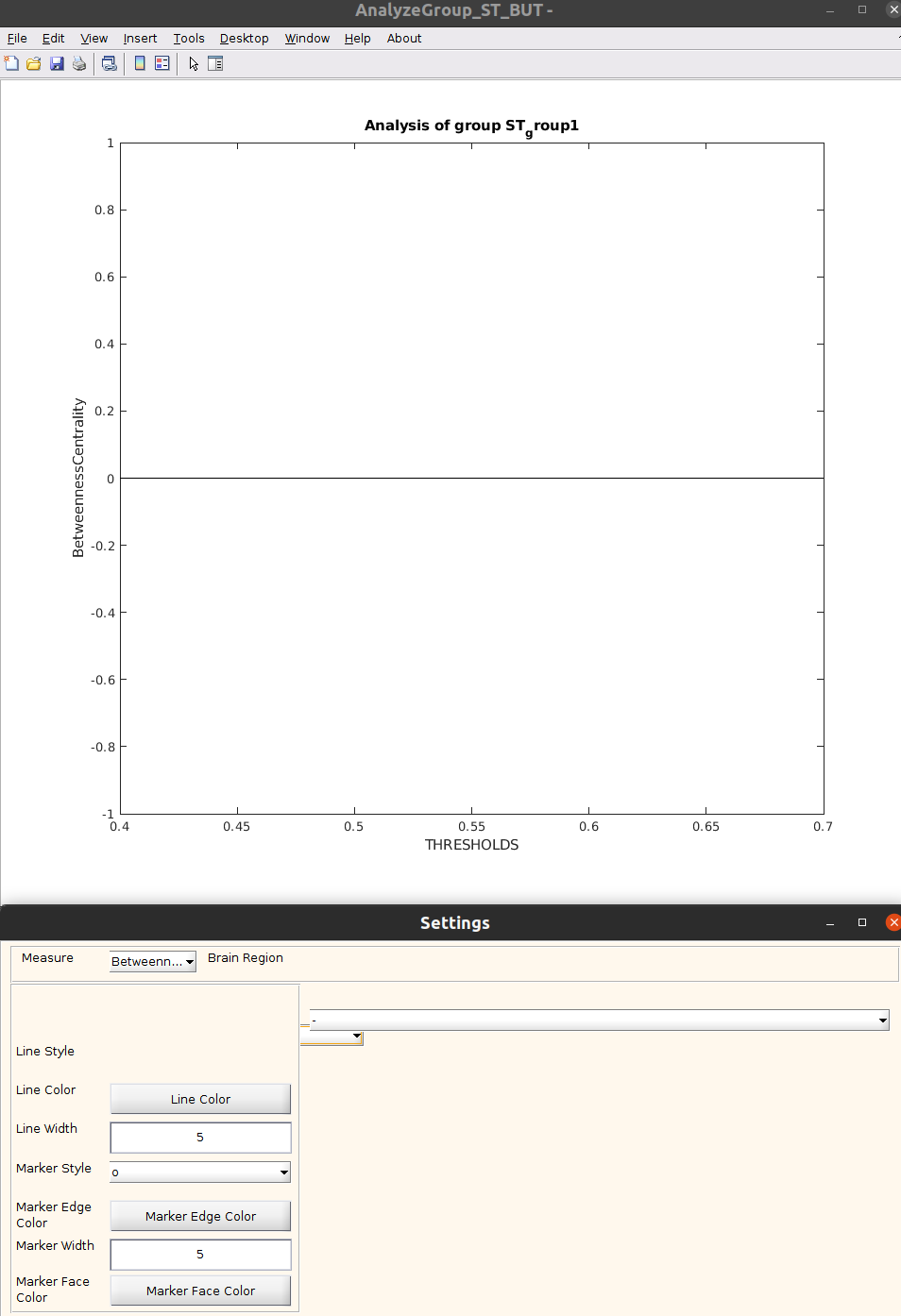This screenshot has height=1316, width=901.
Task: Open the Insert menu
Action: [x=140, y=39]
